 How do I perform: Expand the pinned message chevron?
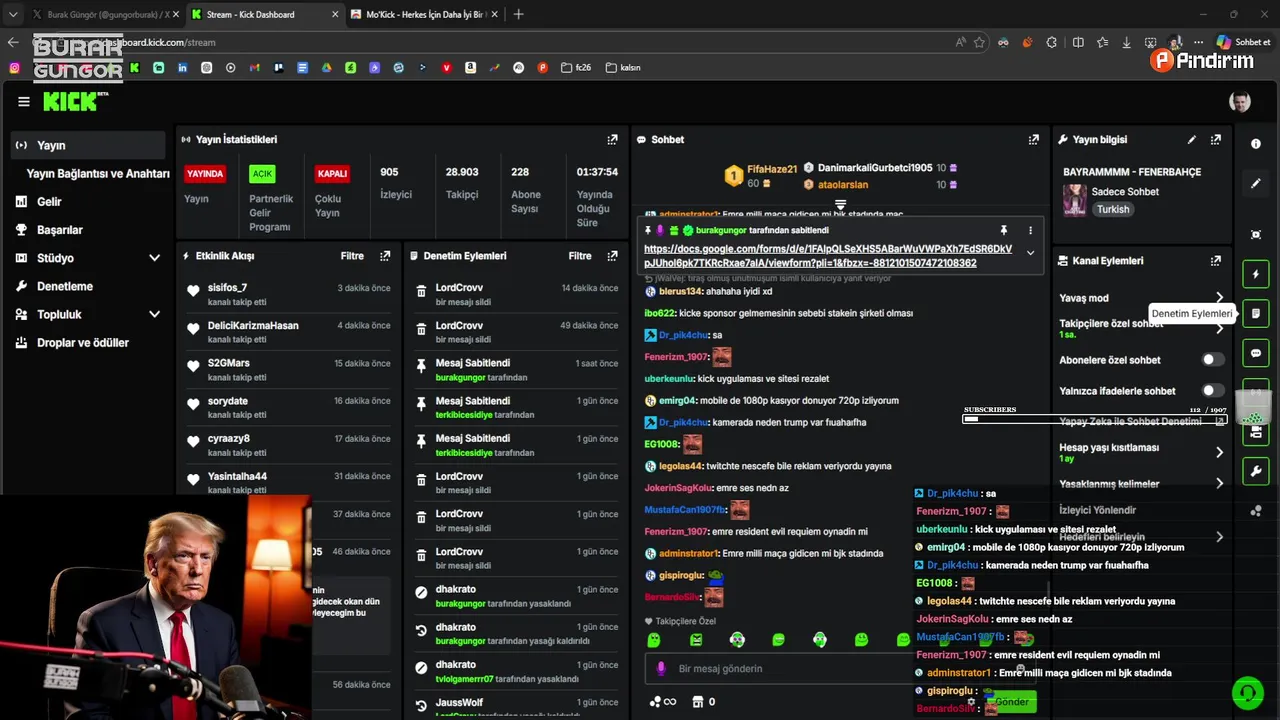click(1031, 253)
